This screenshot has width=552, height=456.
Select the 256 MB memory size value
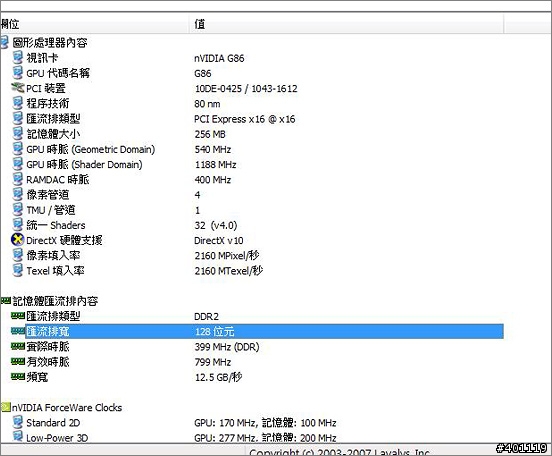click(x=210, y=134)
